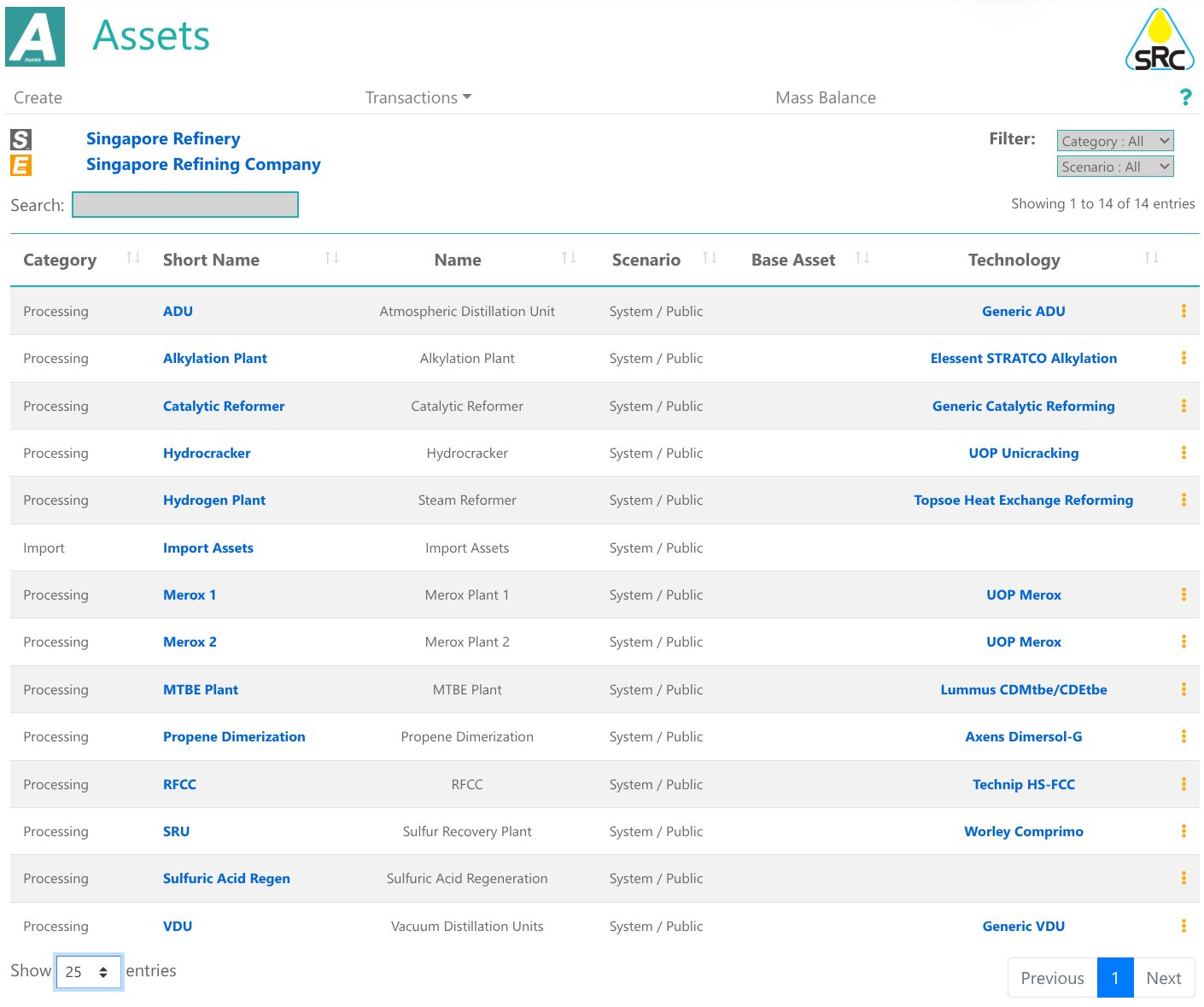The width and height of the screenshot is (1204, 1007).
Task: Open help via the question mark icon
Action: 1185,97
